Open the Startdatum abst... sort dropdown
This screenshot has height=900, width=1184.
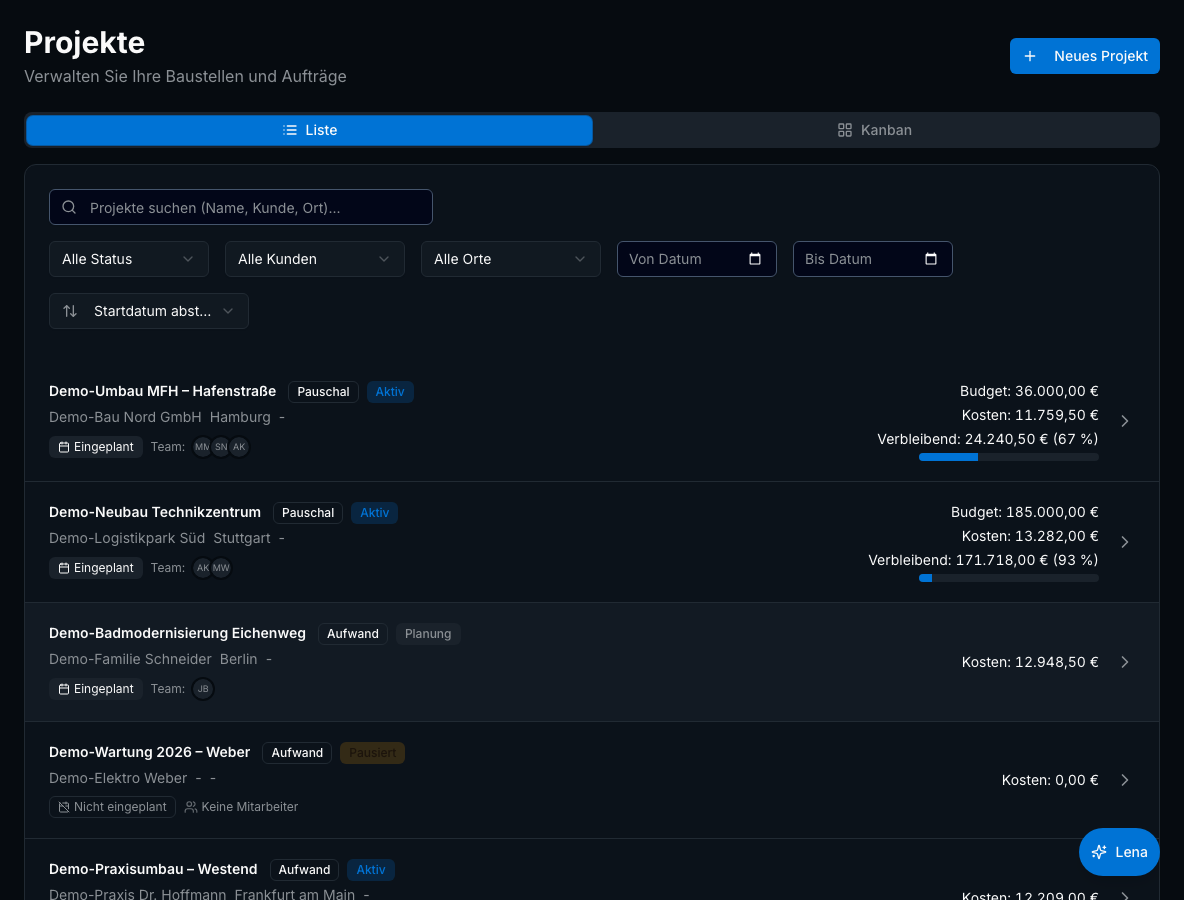tap(149, 311)
